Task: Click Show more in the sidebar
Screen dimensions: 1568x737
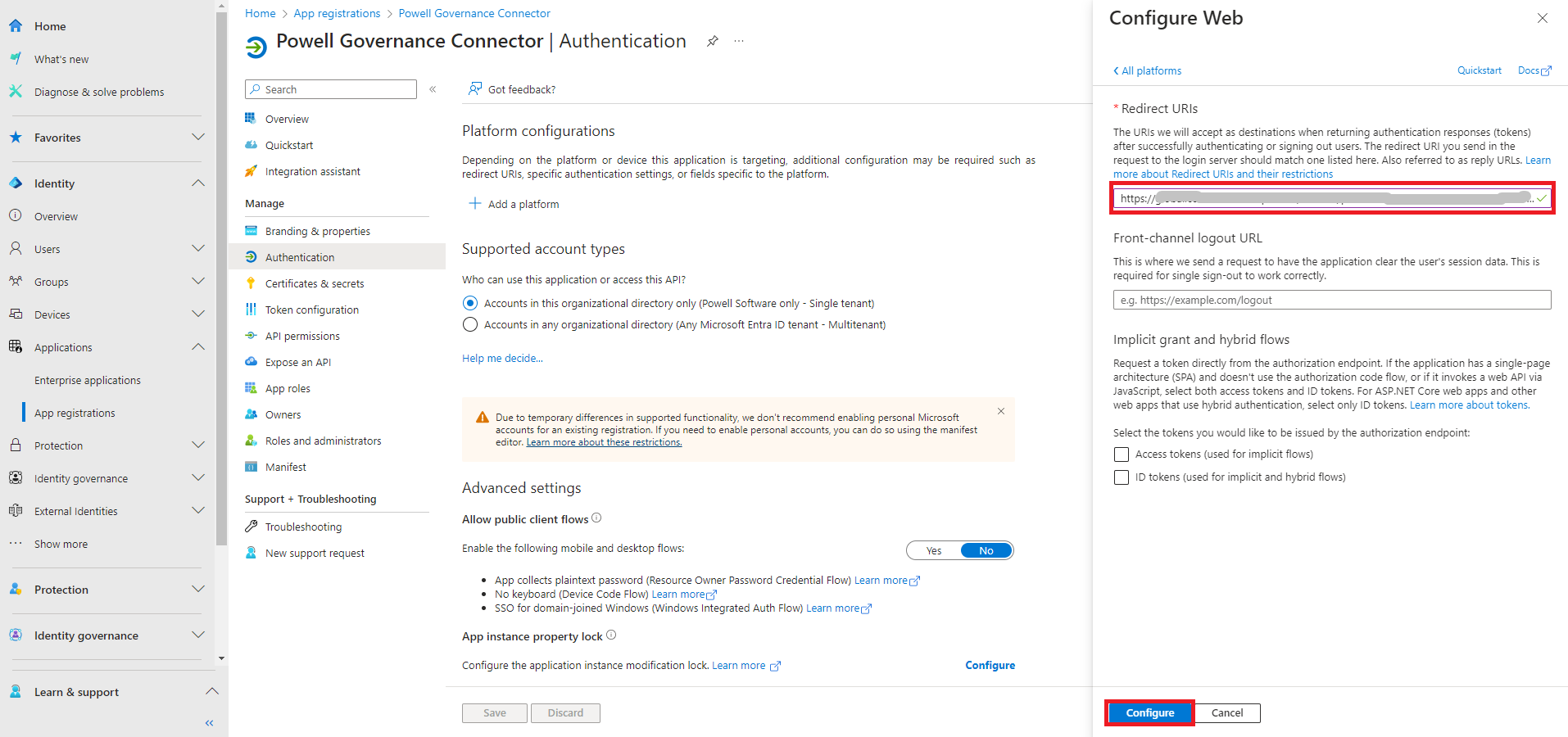Action: pyautogui.click(x=61, y=544)
